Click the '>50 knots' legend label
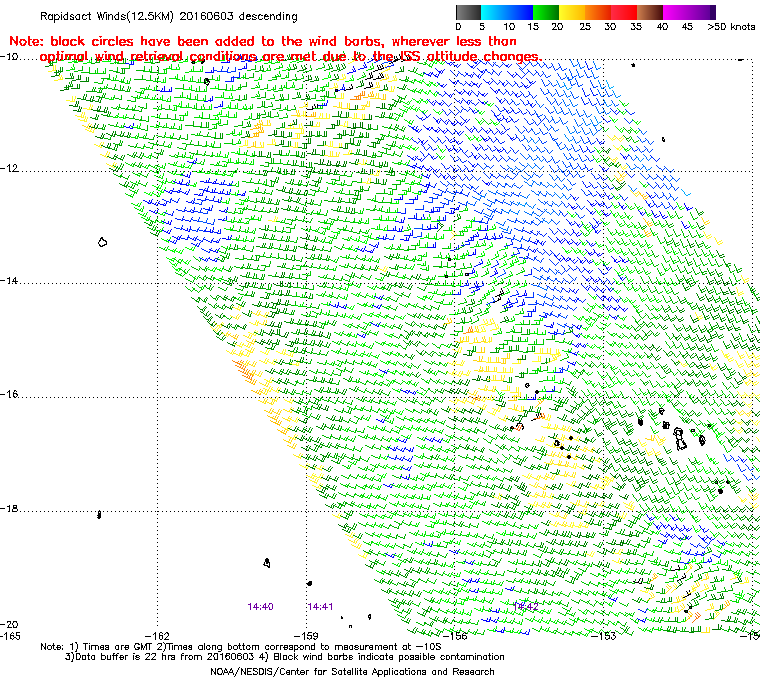 [x=731, y=27]
